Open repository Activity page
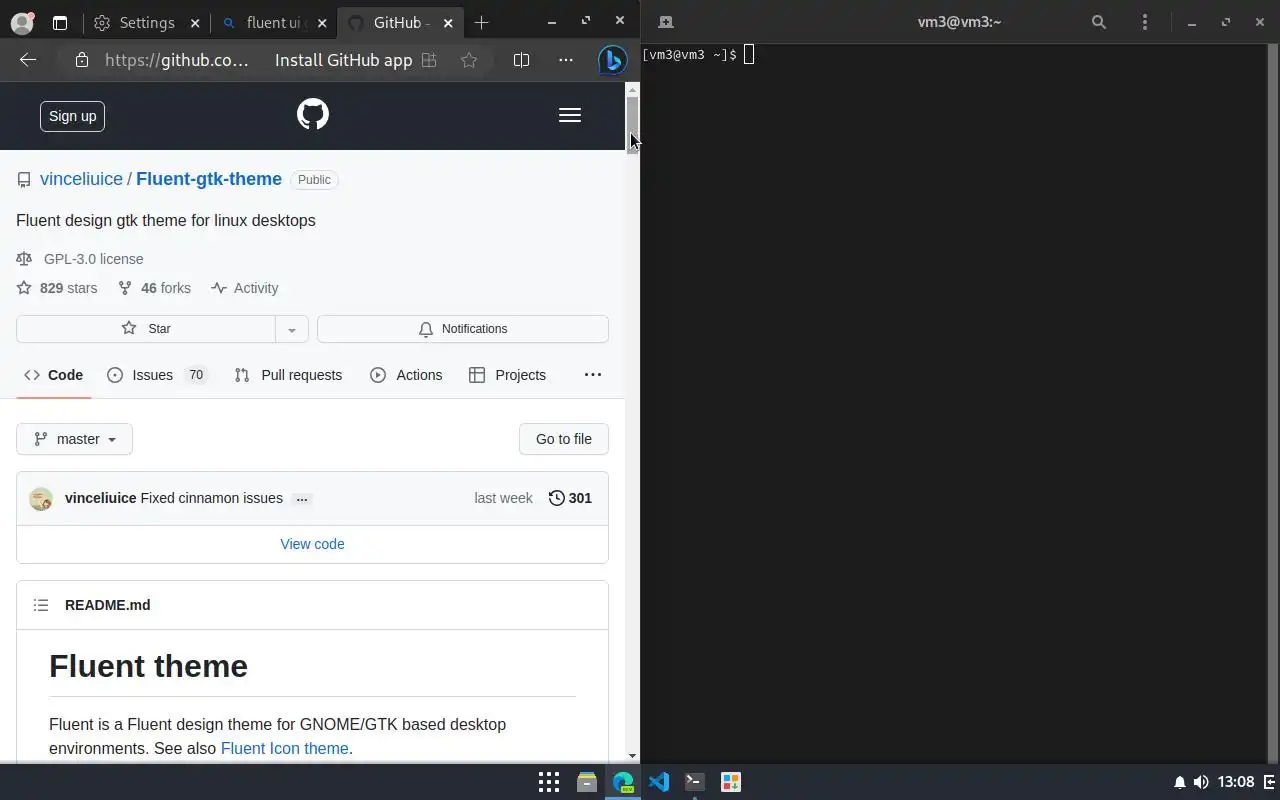1280x800 pixels. pyautogui.click(x=245, y=288)
